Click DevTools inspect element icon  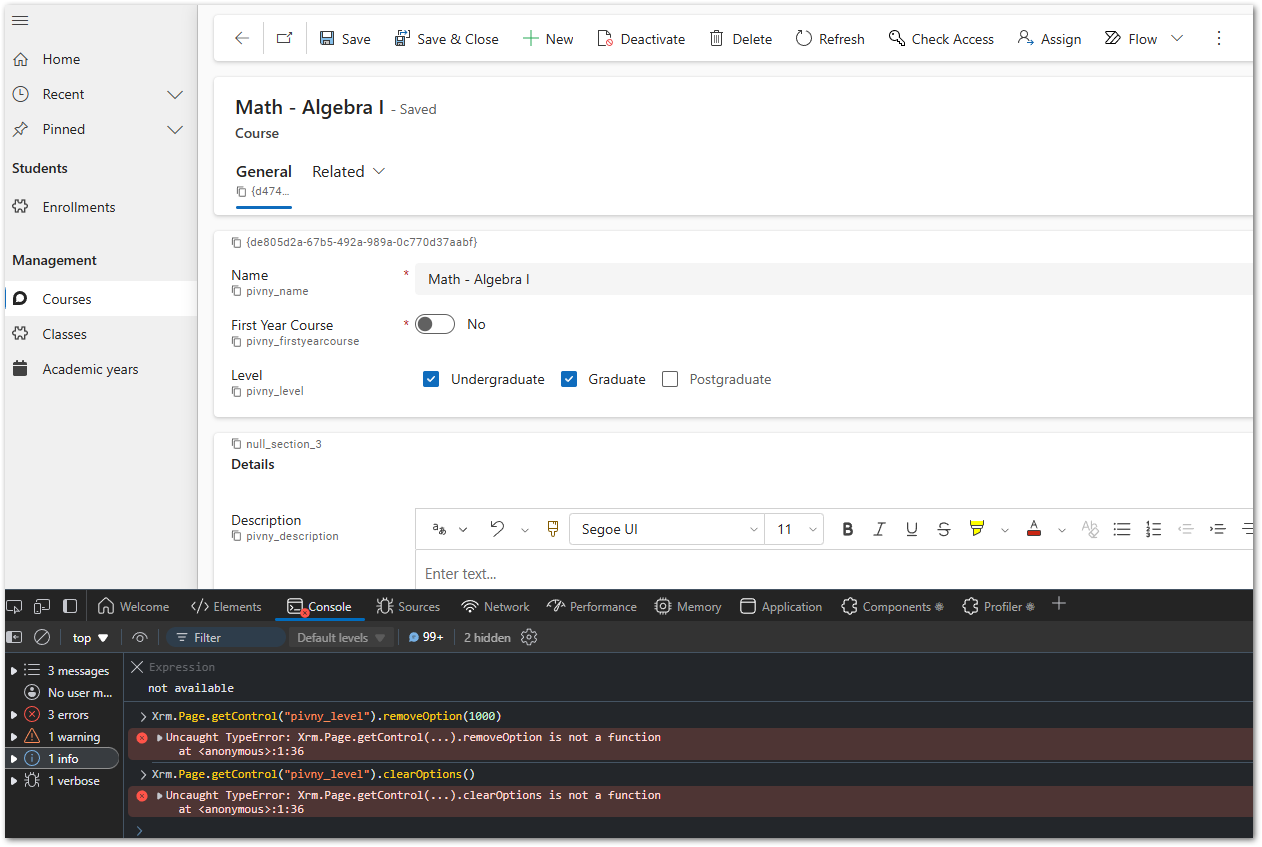[14, 606]
